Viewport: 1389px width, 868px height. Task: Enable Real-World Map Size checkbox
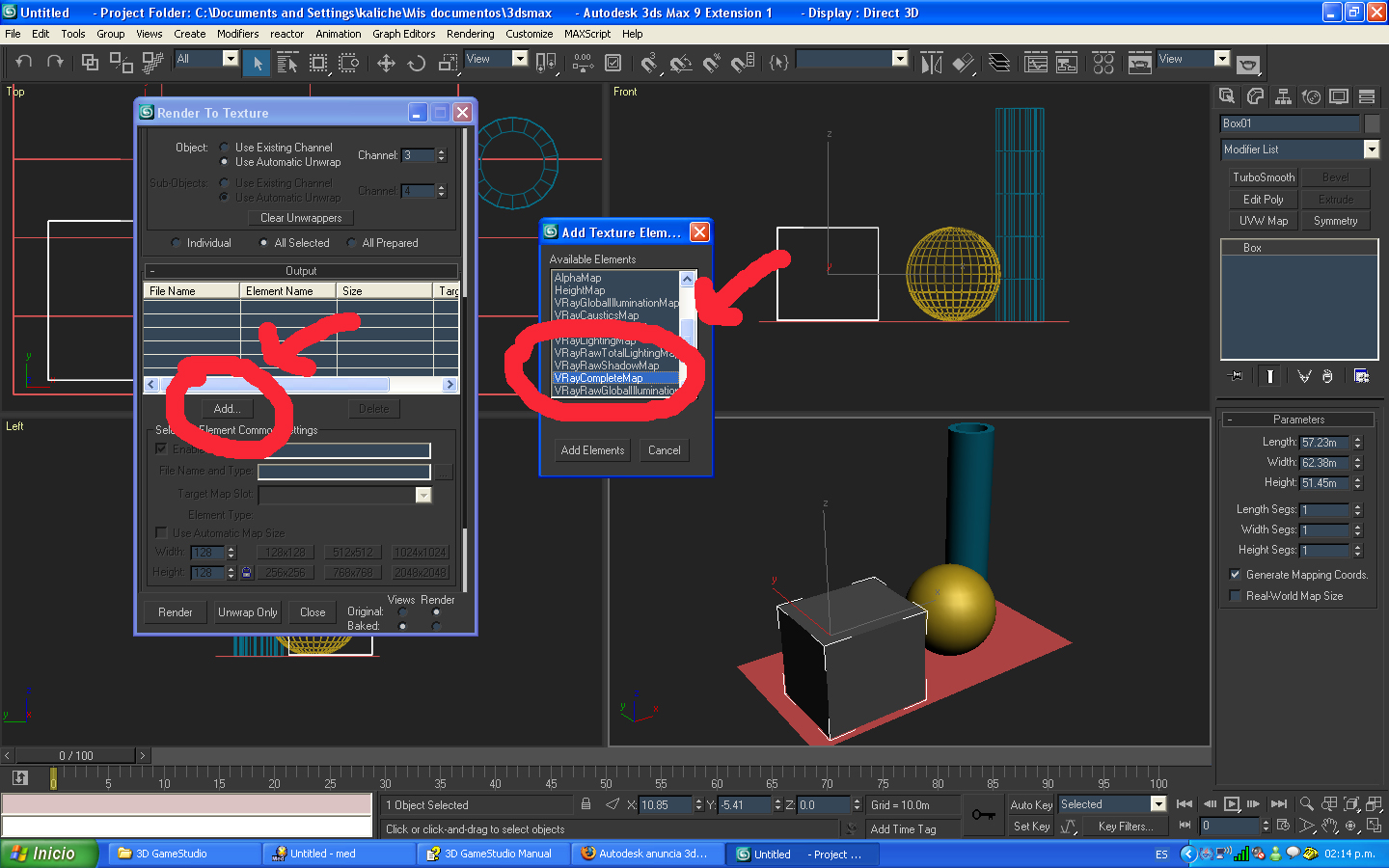click(1235, 596)
